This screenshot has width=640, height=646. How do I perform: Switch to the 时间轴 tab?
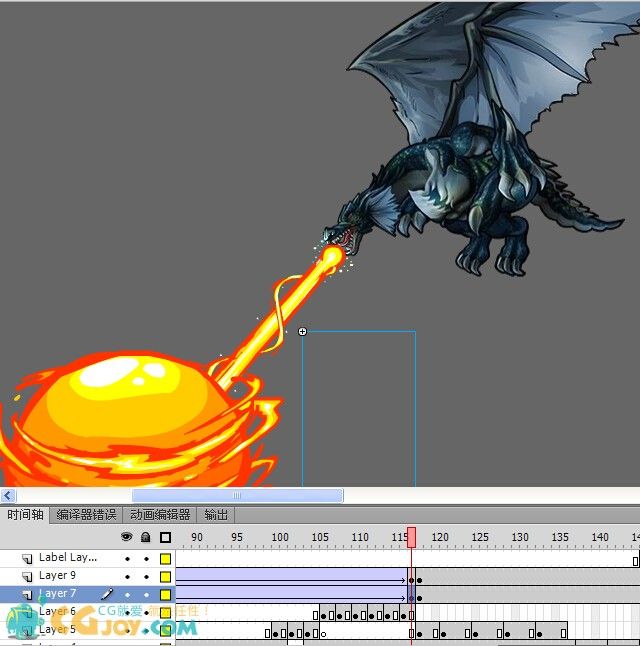[x=25, y=515]
